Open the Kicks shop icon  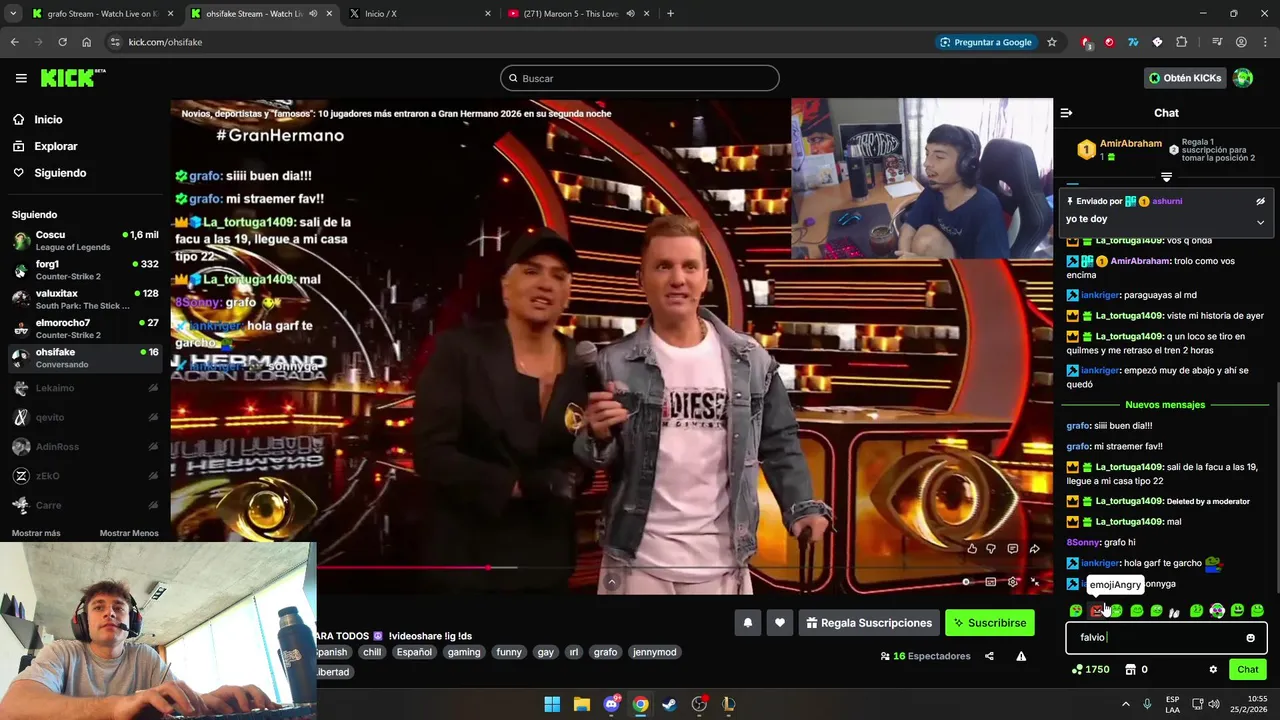pos(1131,670)
